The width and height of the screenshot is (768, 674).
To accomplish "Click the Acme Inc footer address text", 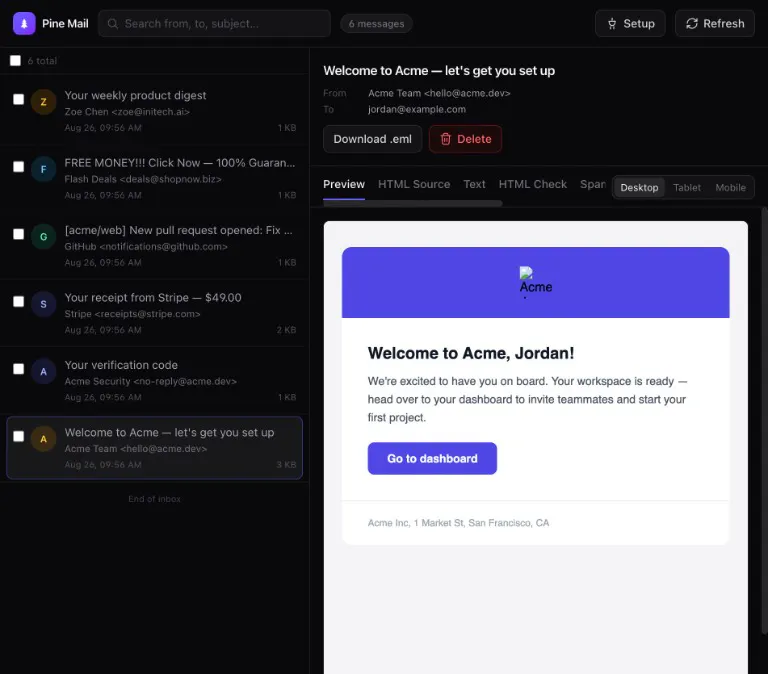I will pyautogui.click(x=458, y=523).
